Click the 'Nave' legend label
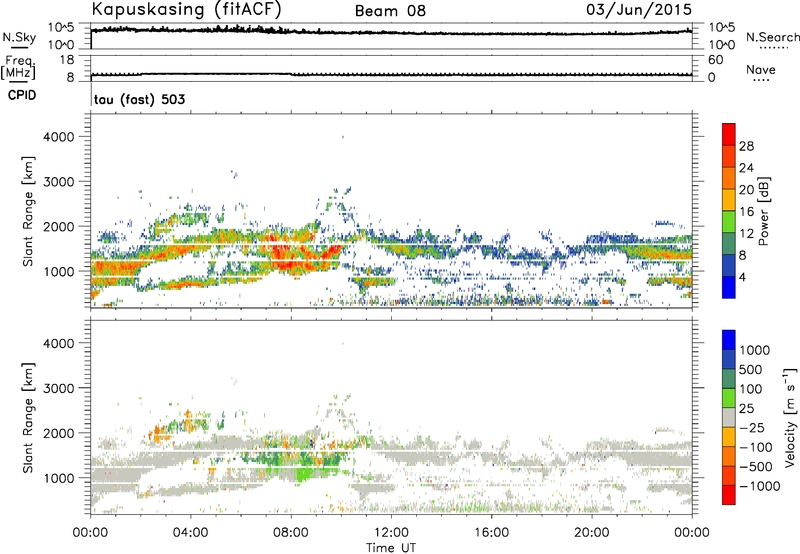The height and width of the screenshot is (554, 800). [x=761, y=69]
